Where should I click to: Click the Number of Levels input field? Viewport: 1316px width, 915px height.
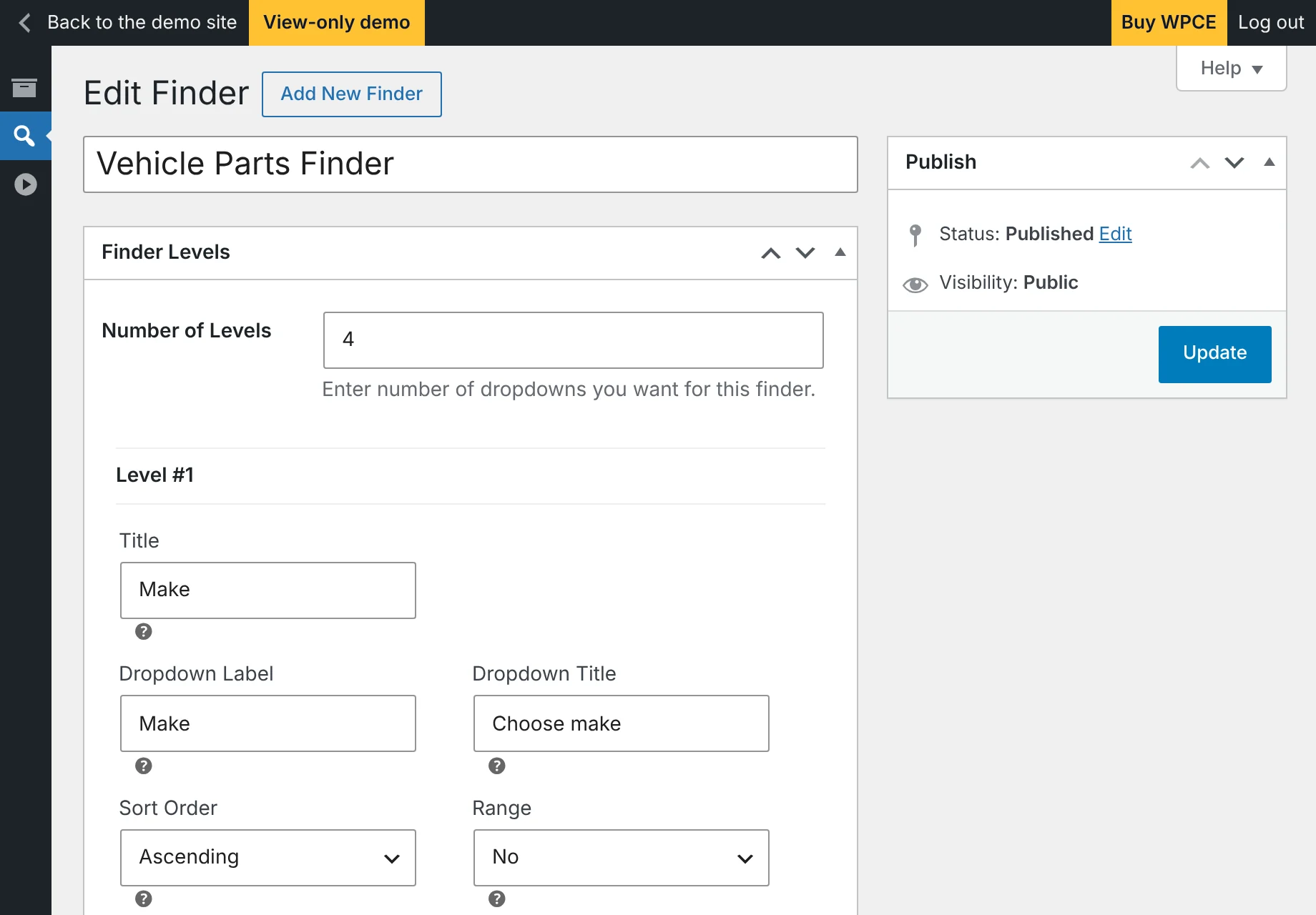(574, 340)
